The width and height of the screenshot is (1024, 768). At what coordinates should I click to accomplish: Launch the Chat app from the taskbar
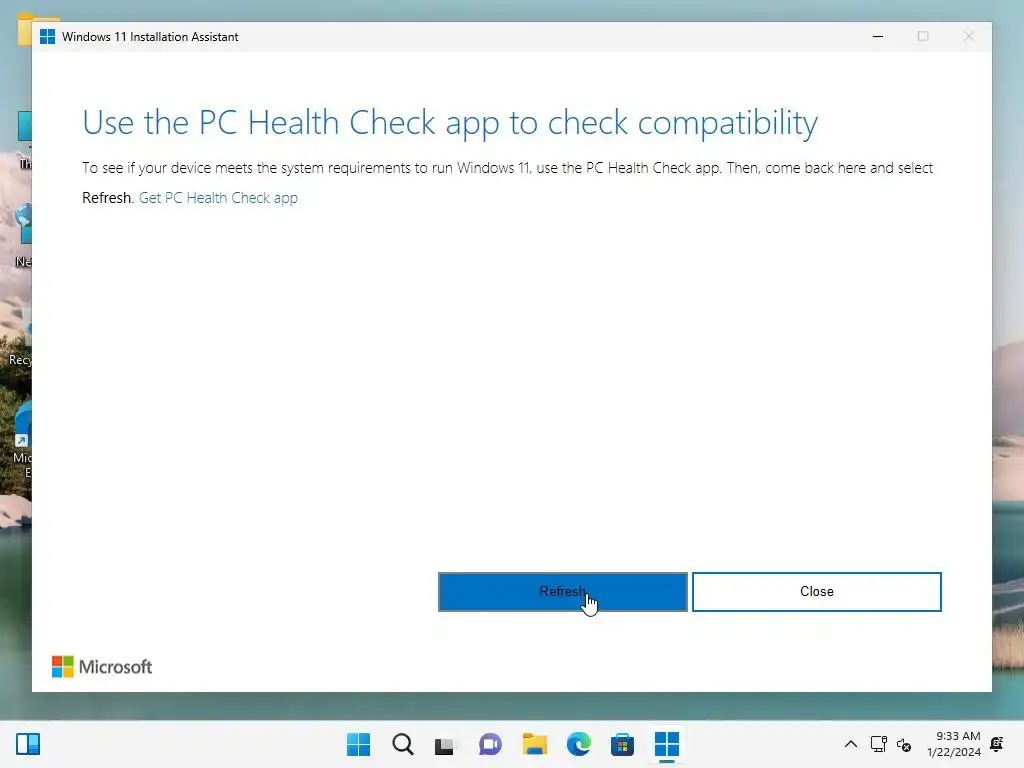pyautogui.click(x=490, y=744)
